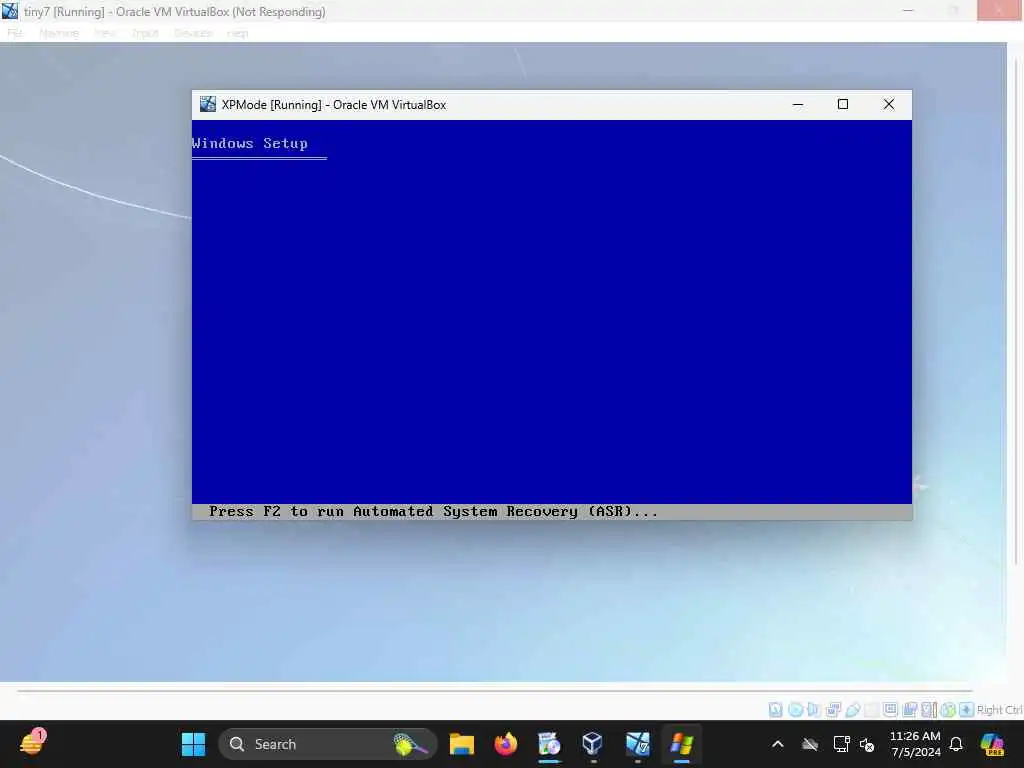Click the tiny7 horizontal scrollbar track
The width and height of the screenshot is (1024, 768).
coord(494,690)
